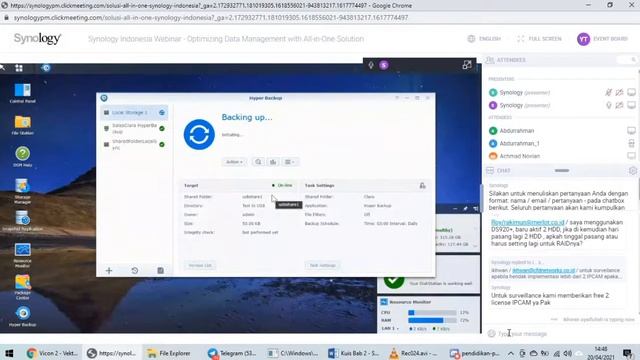Toggle camera icon for first Synology presenter

(620, 93)
